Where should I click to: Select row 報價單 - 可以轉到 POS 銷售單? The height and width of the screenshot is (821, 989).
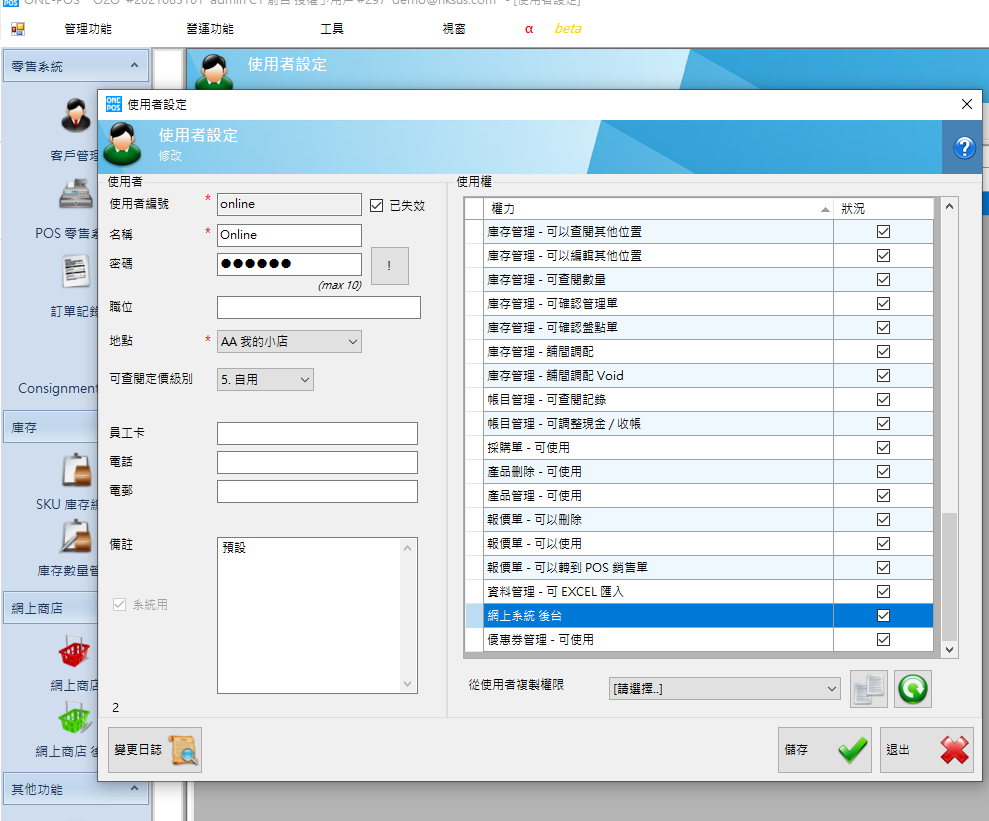tap(699, 568)
